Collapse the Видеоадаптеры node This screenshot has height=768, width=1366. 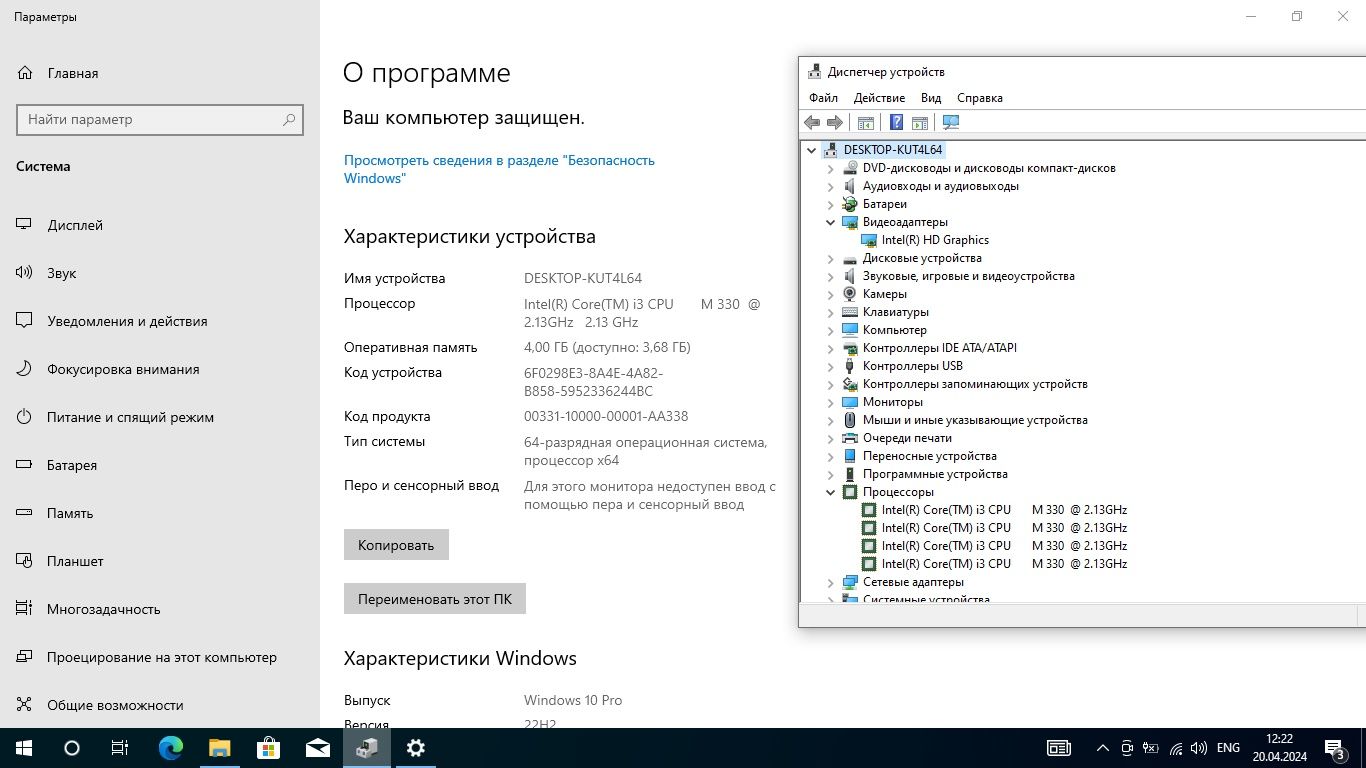coord(830,222)
